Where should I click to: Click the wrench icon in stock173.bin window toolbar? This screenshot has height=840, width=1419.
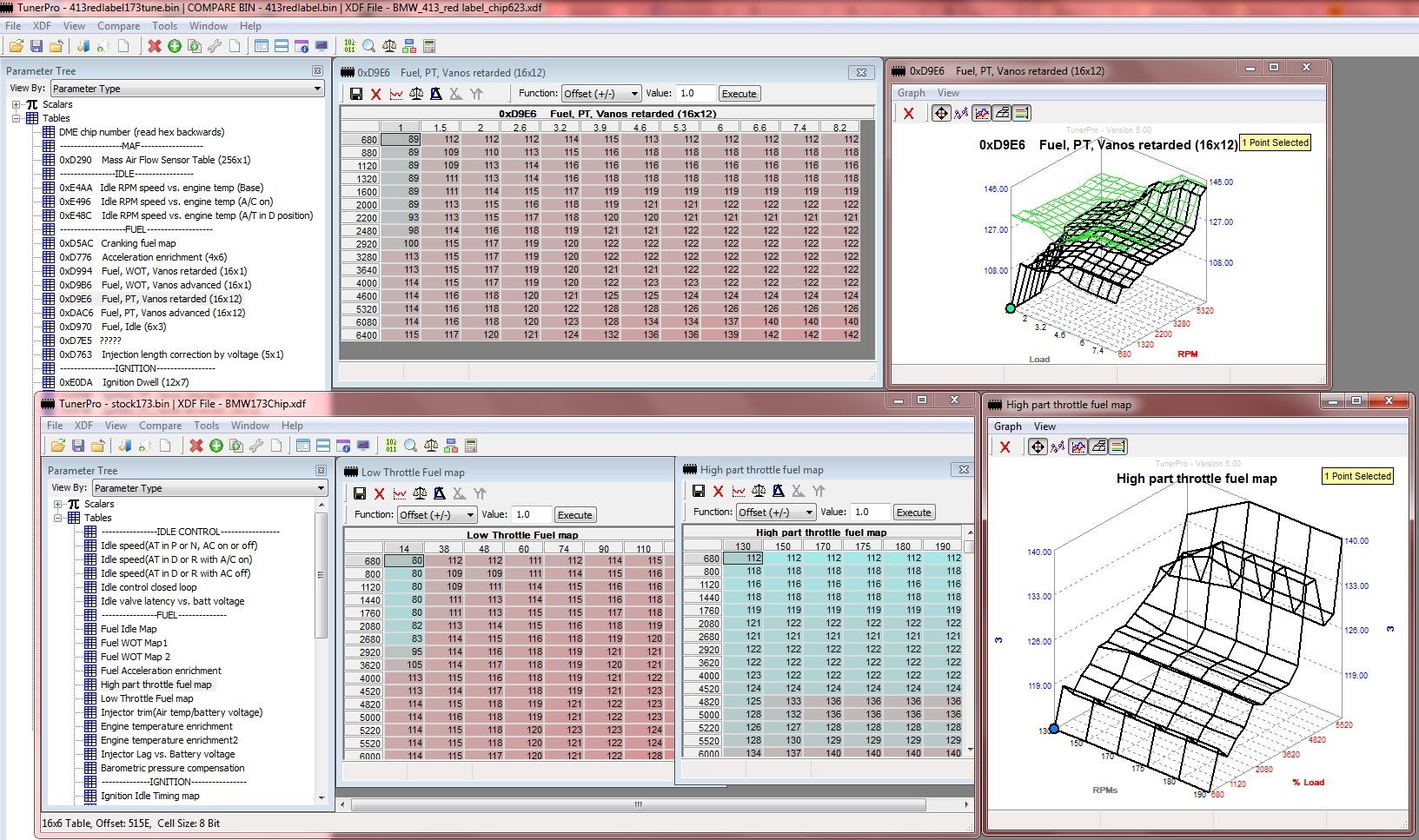click(256, 446)
